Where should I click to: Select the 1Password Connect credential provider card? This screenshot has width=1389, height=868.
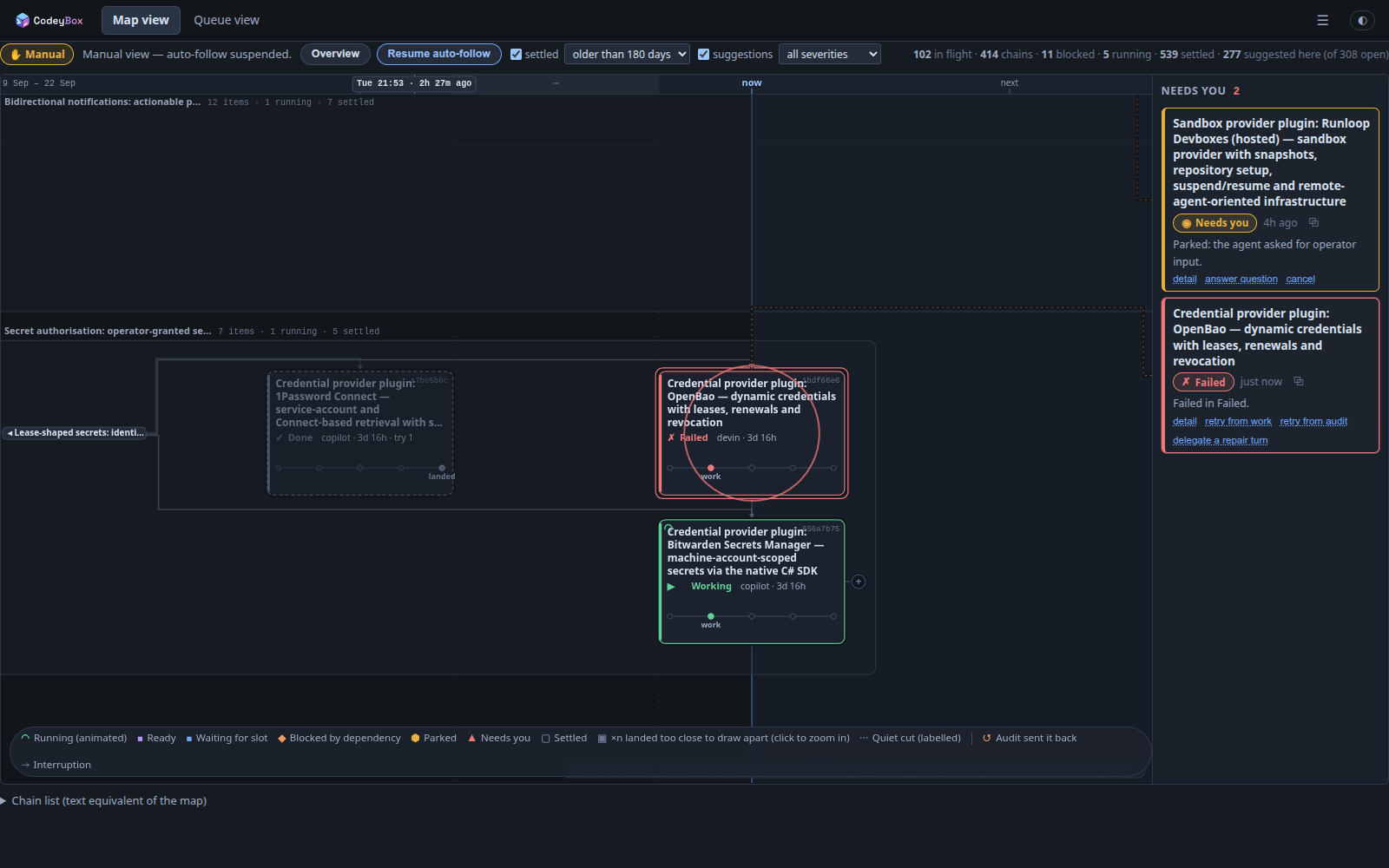coord(360,434)
